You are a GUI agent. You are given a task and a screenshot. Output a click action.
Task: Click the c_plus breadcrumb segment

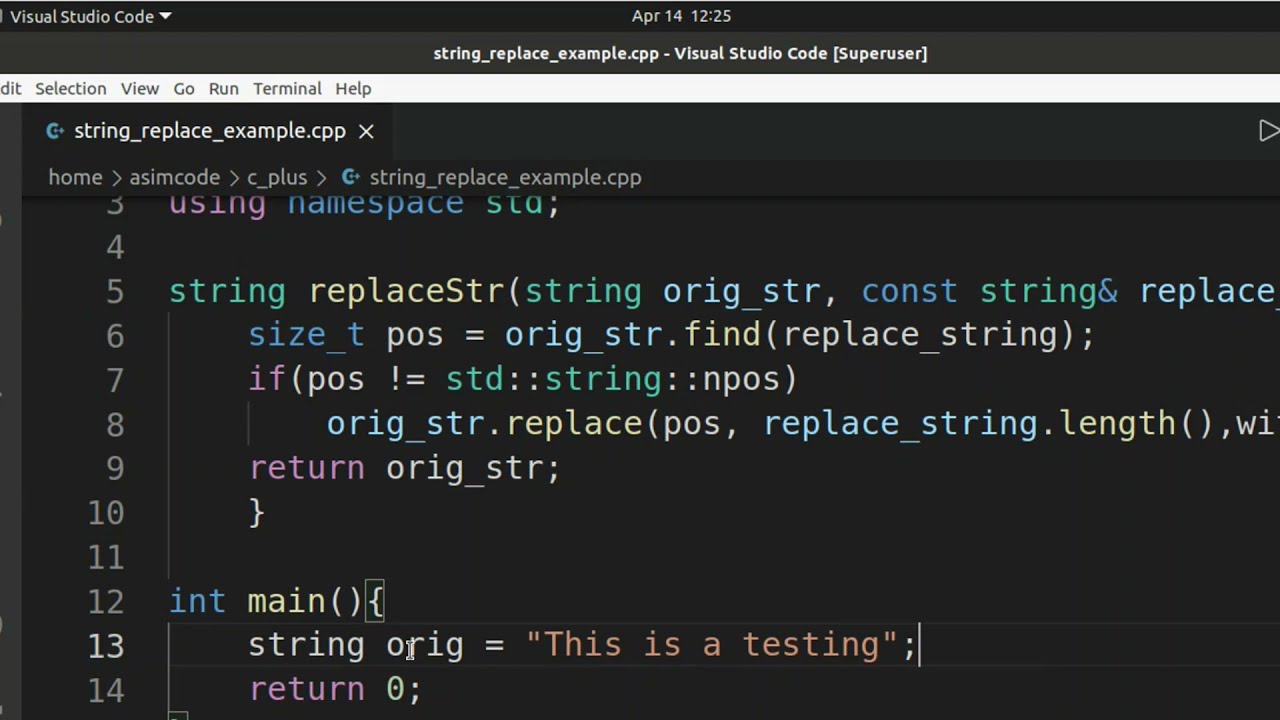click(x=277, y=177)
